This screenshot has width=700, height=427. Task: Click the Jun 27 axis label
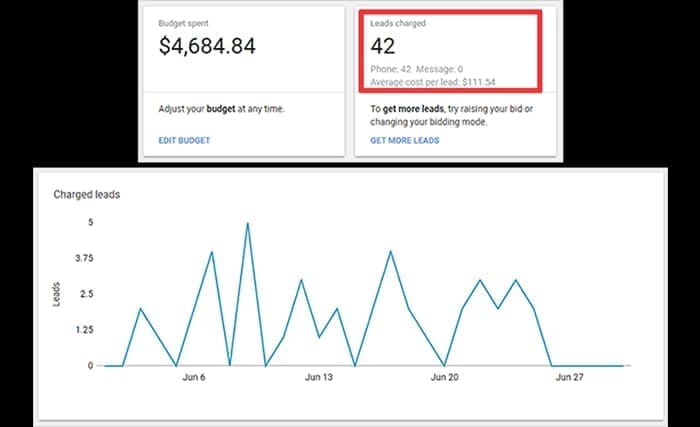[x=569, y=377]
